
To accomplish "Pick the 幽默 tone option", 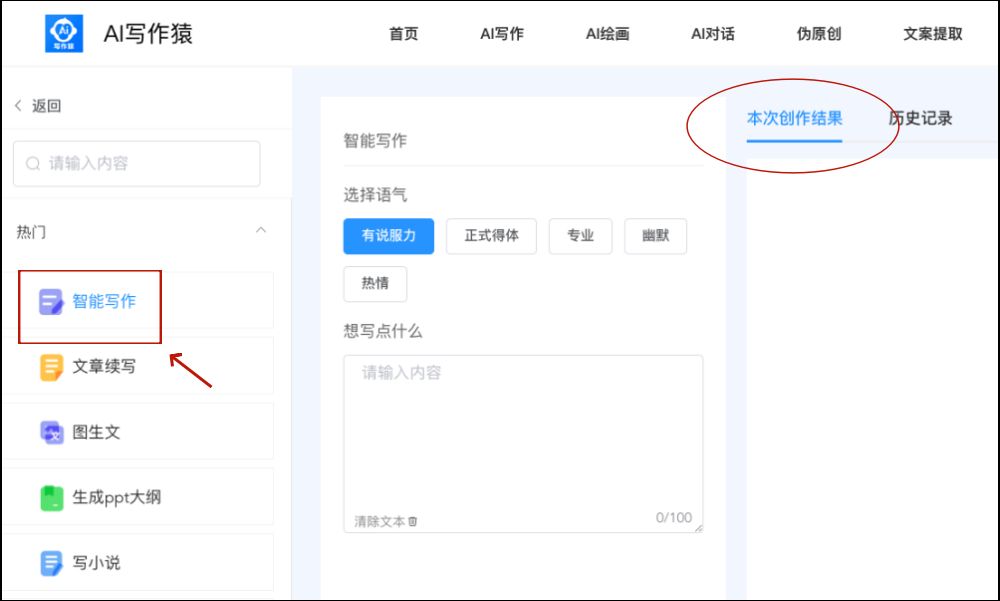I will (655, 236).
